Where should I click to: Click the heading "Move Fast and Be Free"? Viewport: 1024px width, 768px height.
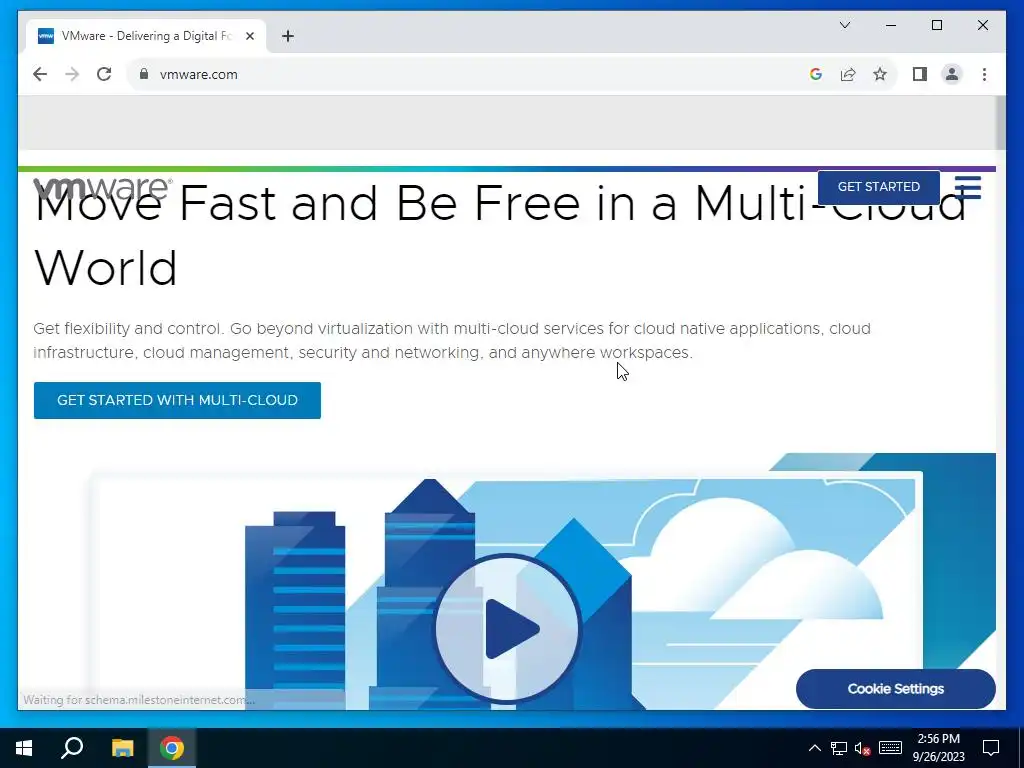[500, 236]
